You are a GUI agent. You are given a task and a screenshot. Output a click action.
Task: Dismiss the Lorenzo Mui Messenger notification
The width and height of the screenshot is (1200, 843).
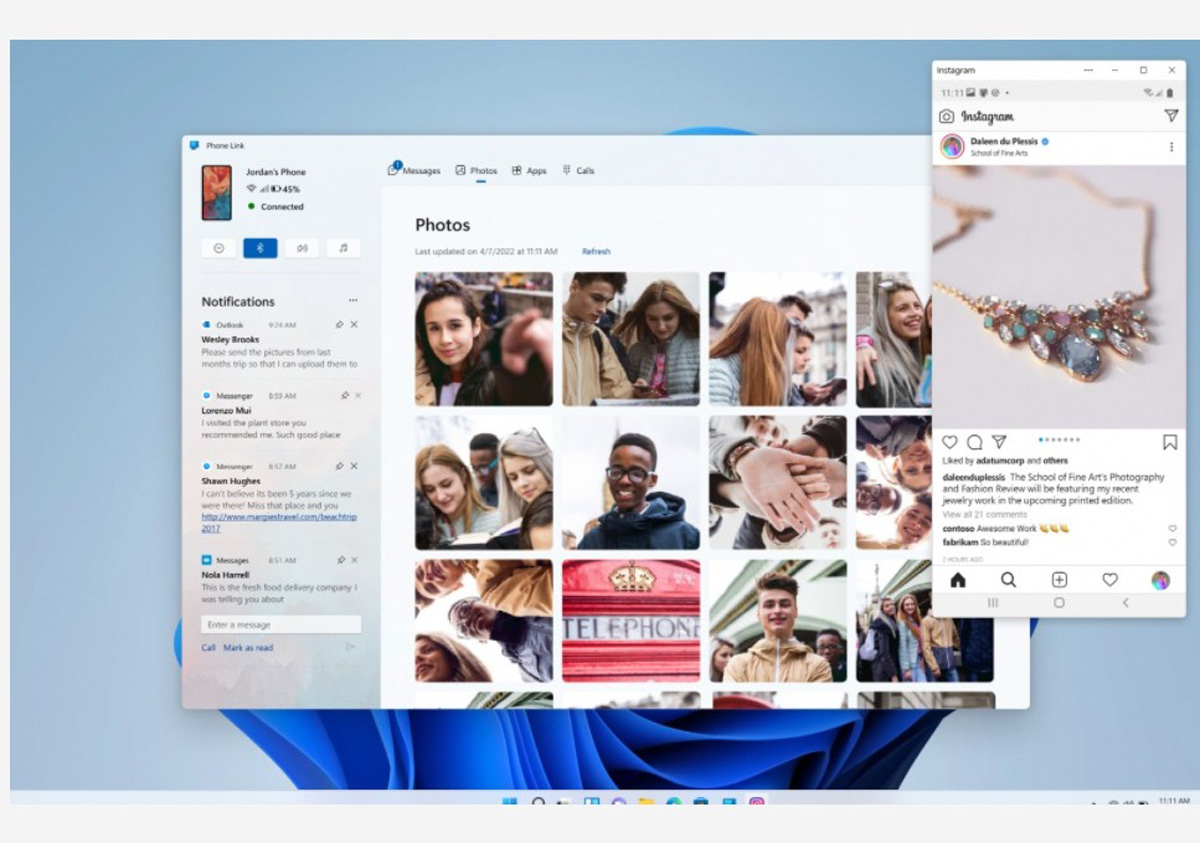click(357, 396)
